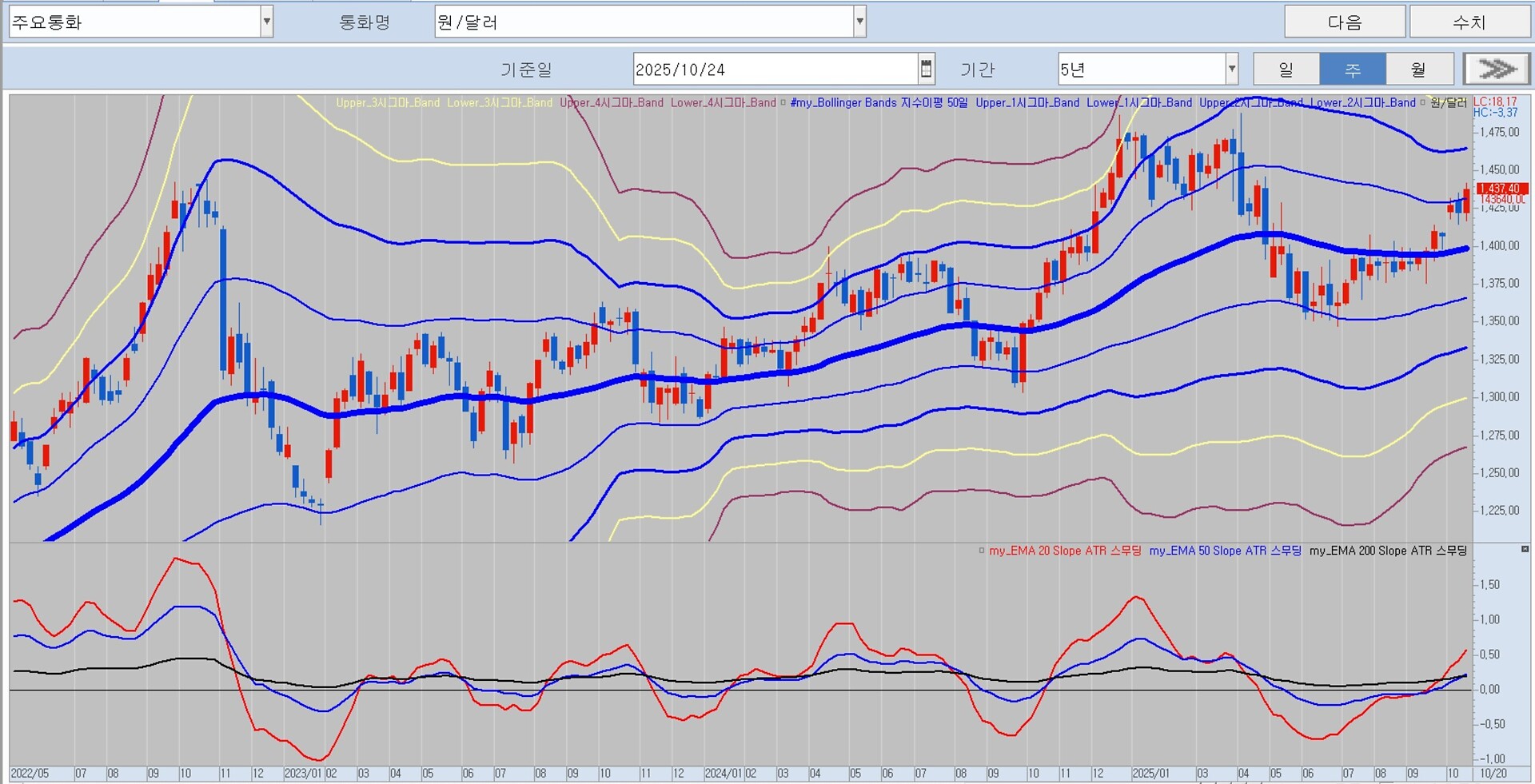Click the 2024/01 date axis label
The image size is (1535, 784).
point(724,774)
